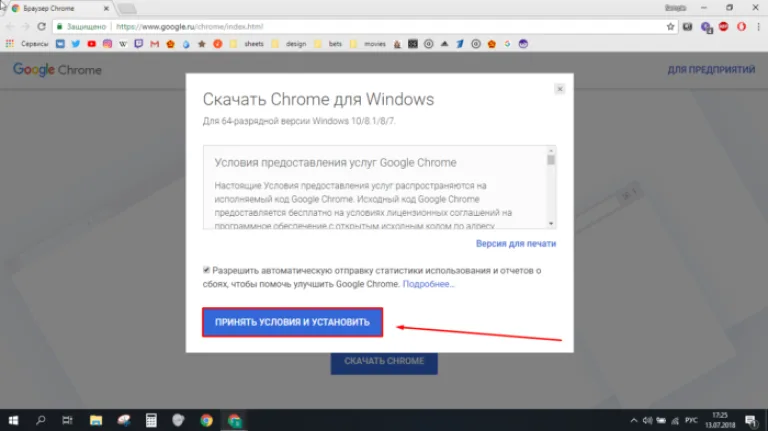The image size is (768, 431).
Task: Open the design bookmark folder
Action: pyautogui.click(x=289, y=44)
